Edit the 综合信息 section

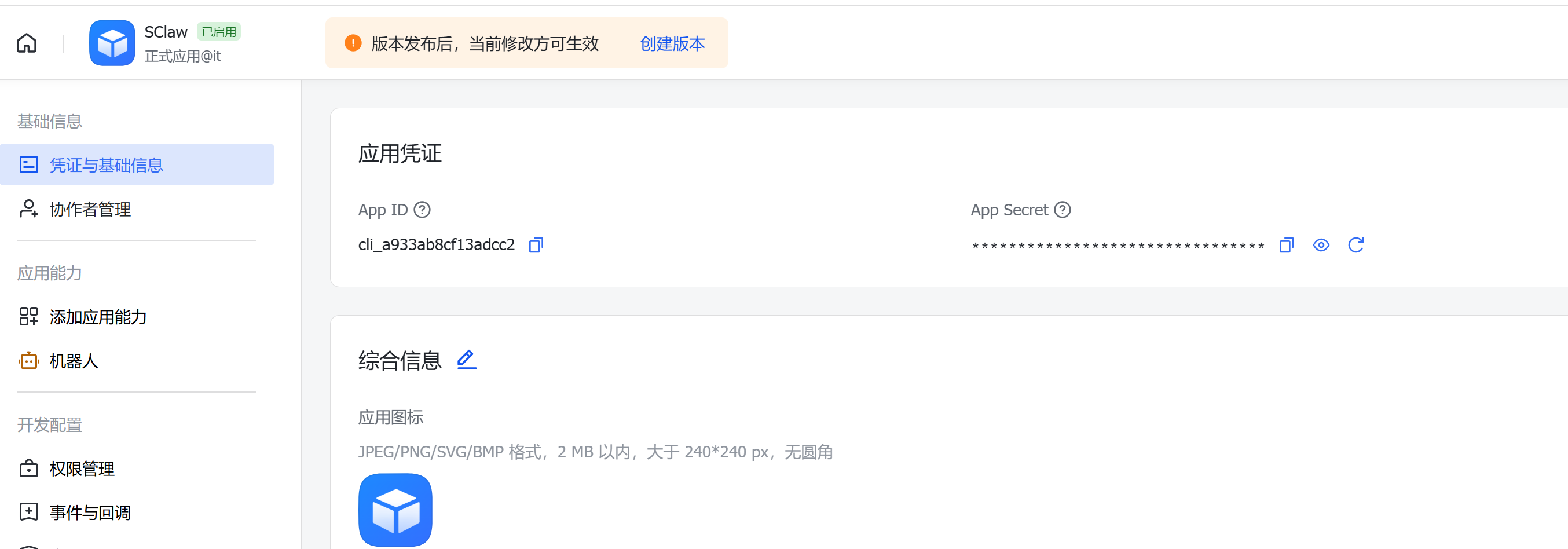466,360
